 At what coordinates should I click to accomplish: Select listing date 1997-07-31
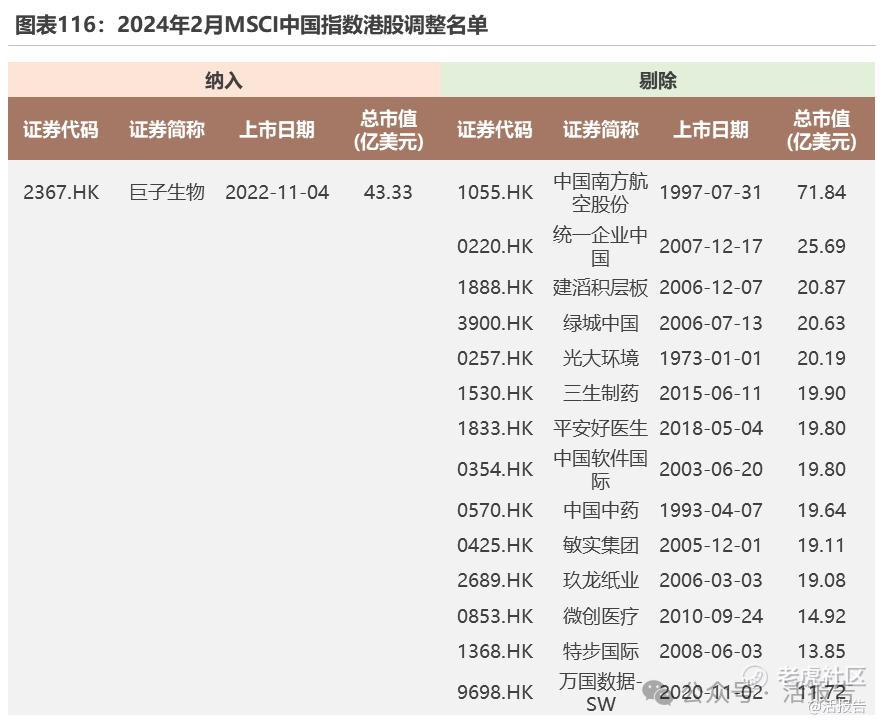pyautogui.click(x=711, y=193)
